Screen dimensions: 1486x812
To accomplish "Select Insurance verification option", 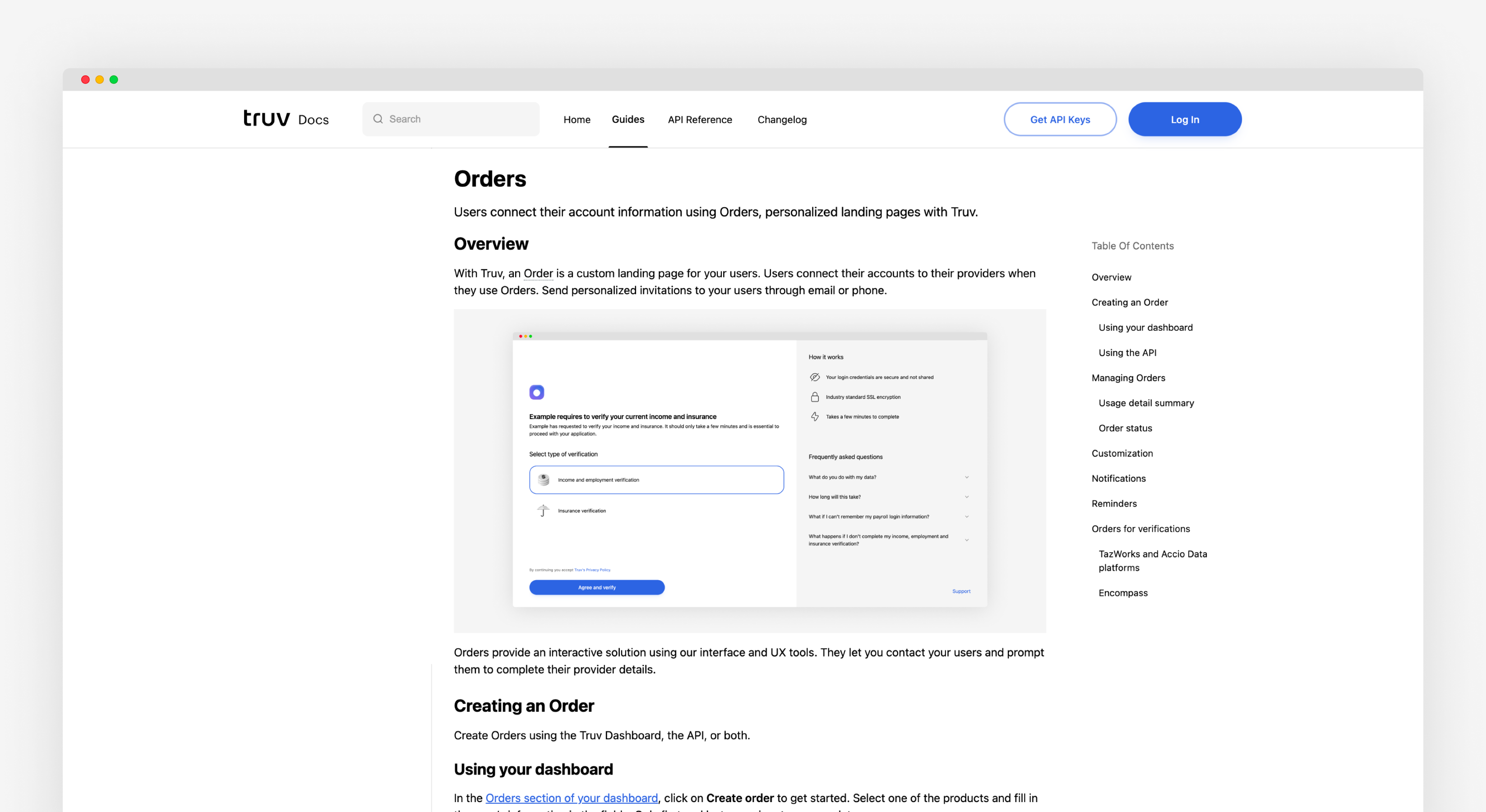I will (x=581, y=511).
